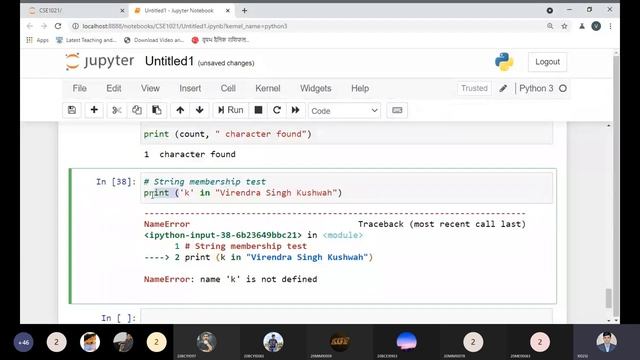Open the browser extensions icon
This screenshot has height=360, width=640.
582,26
